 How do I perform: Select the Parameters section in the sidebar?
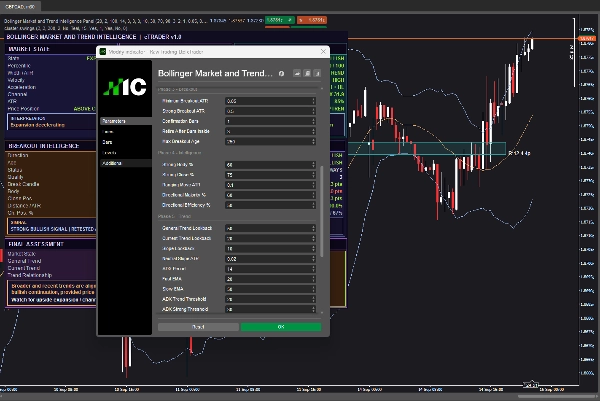pos(126,121)
